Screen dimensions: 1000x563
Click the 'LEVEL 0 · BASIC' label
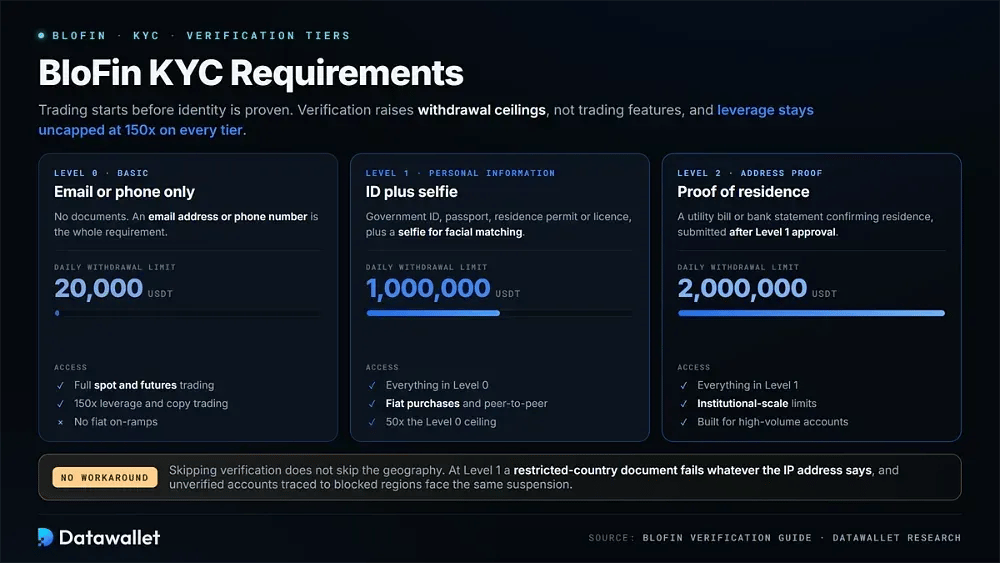tap(101, 173)
